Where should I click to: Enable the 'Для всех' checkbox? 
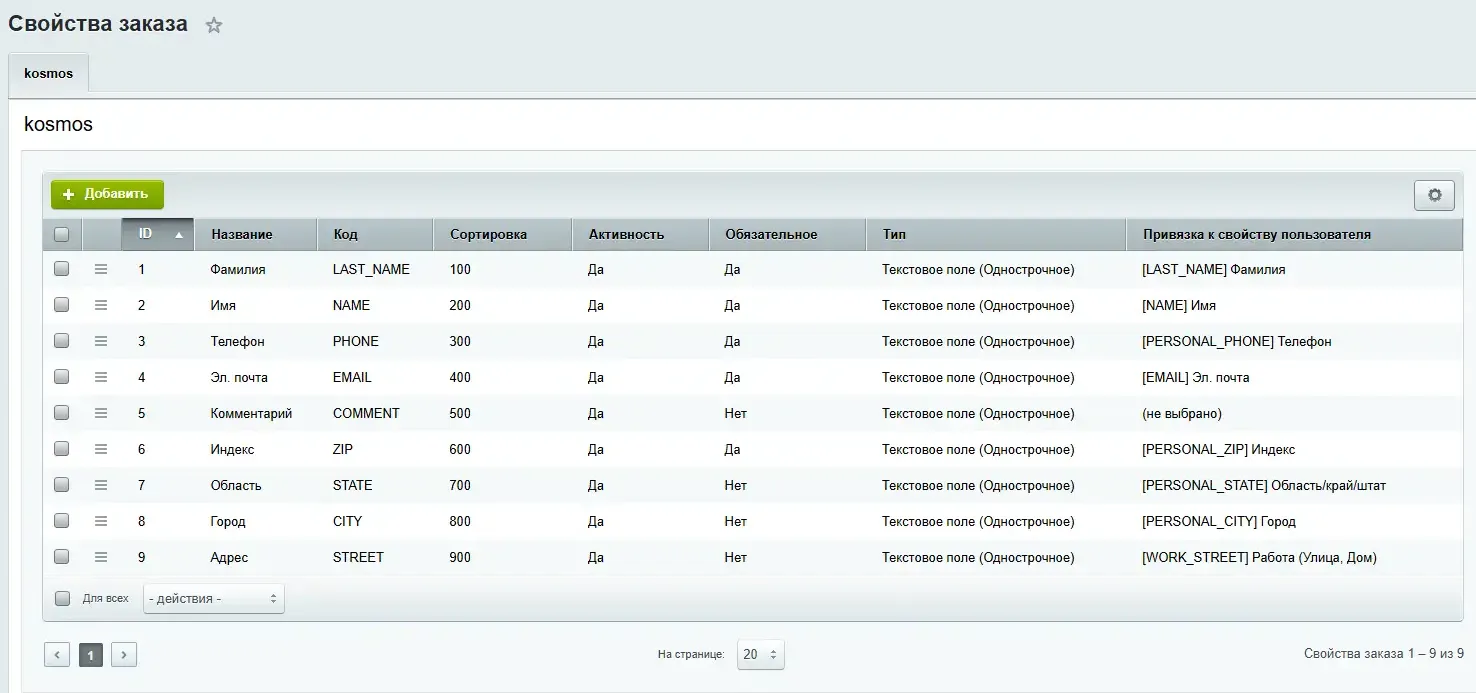(63, 598)
